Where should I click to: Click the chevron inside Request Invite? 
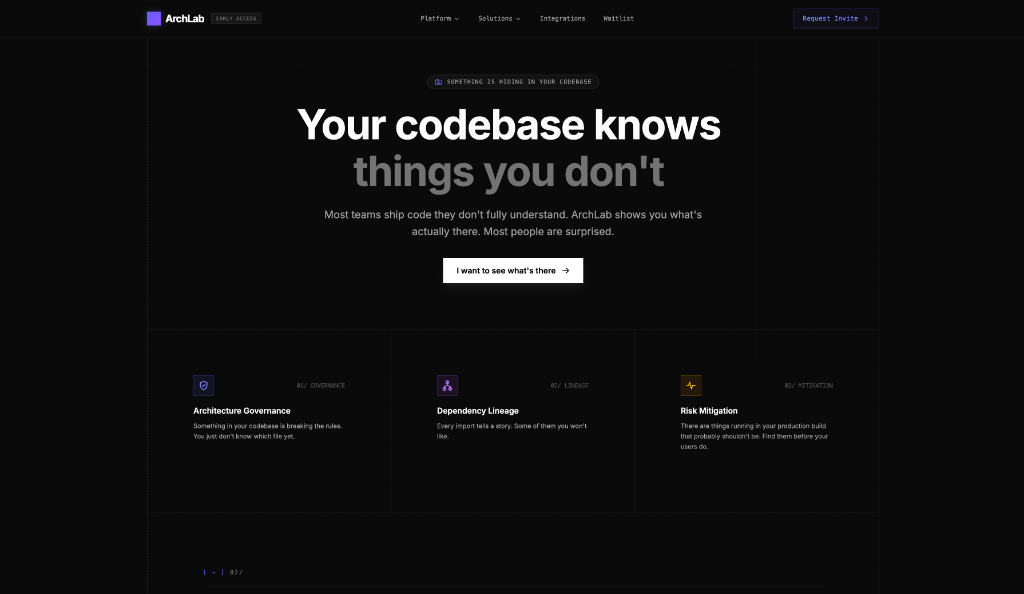click(x=866, y=18)
